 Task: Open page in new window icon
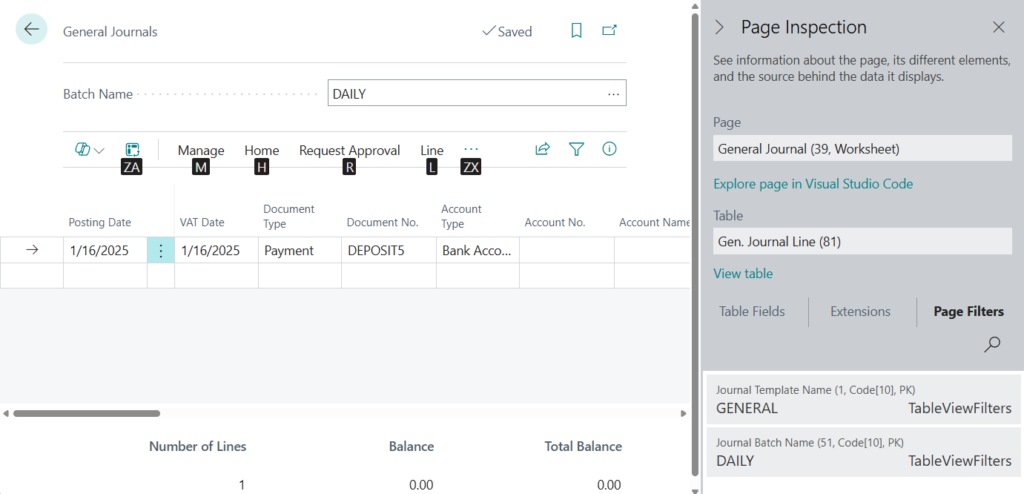(x=609, y=31)
